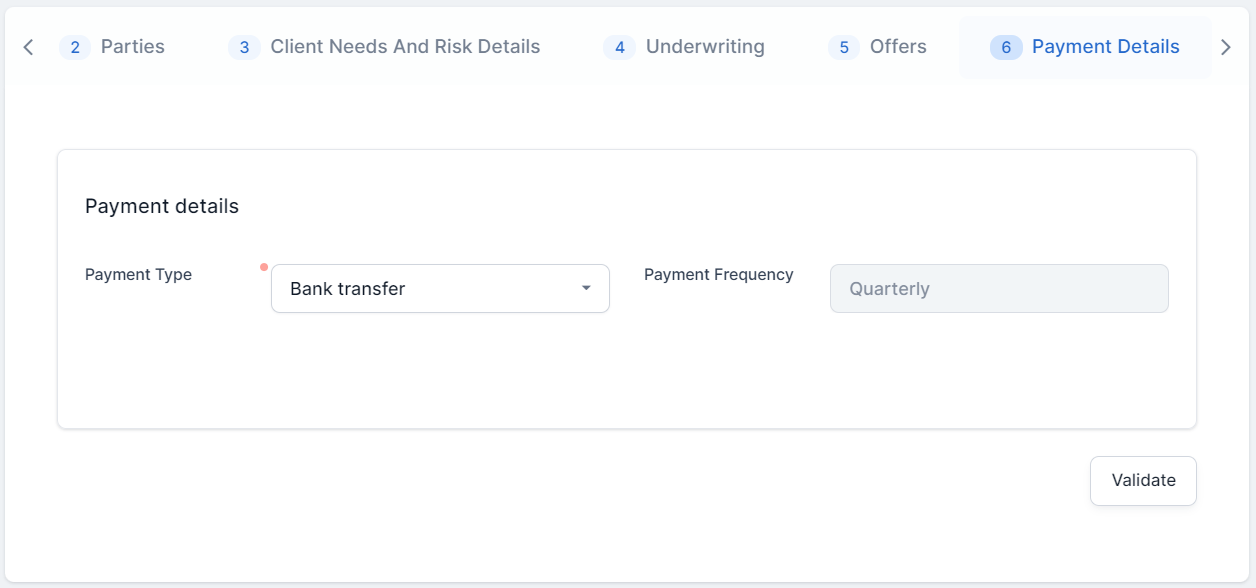The height and width of the screenshot is (588, 1256).
Task: Click the Payment details section heading
Action: tap(162, 207)
